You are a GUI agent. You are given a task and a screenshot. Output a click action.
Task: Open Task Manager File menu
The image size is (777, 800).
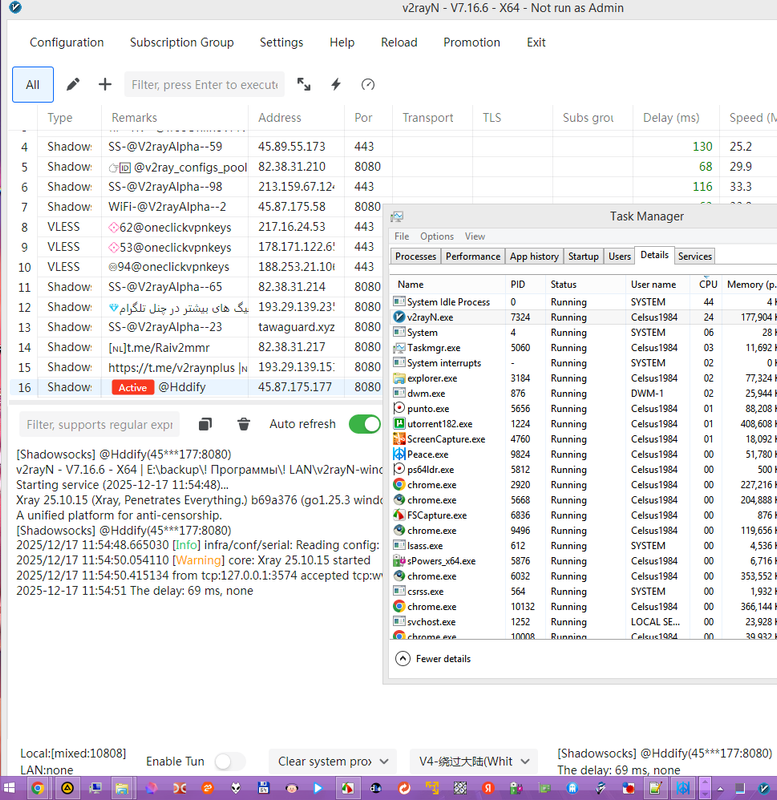tap(402, 236)
